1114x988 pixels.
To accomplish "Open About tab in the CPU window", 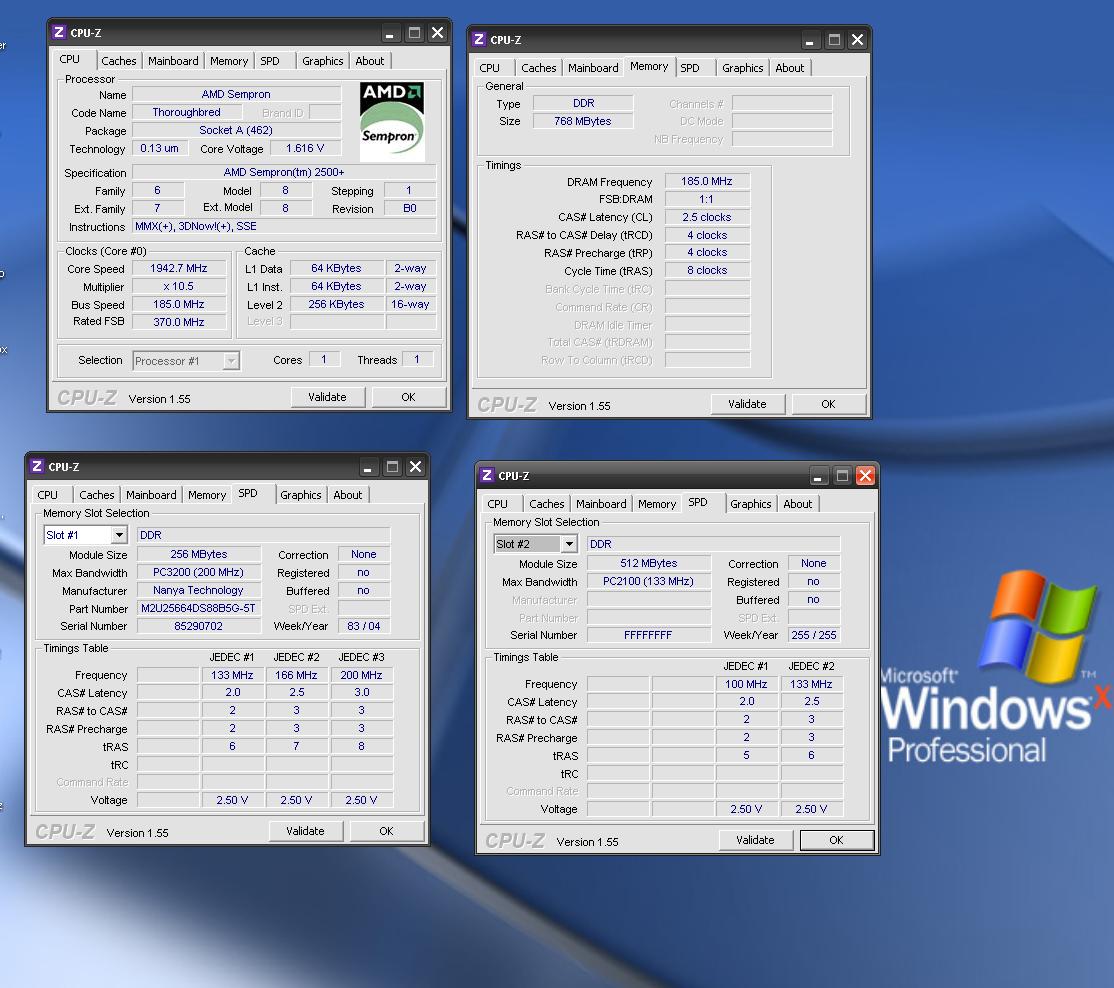I will coord(369,61).
